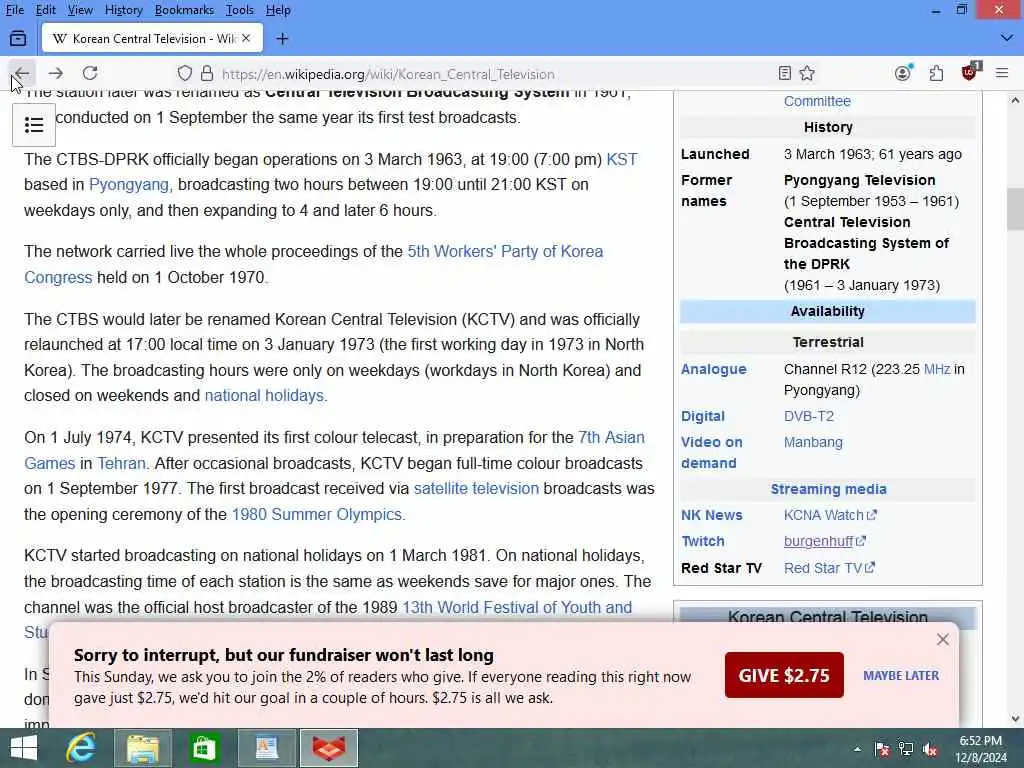The width and height of the screenshot is (1024, 768).
Task: Open the History menu
Action: tap(123, 10)
